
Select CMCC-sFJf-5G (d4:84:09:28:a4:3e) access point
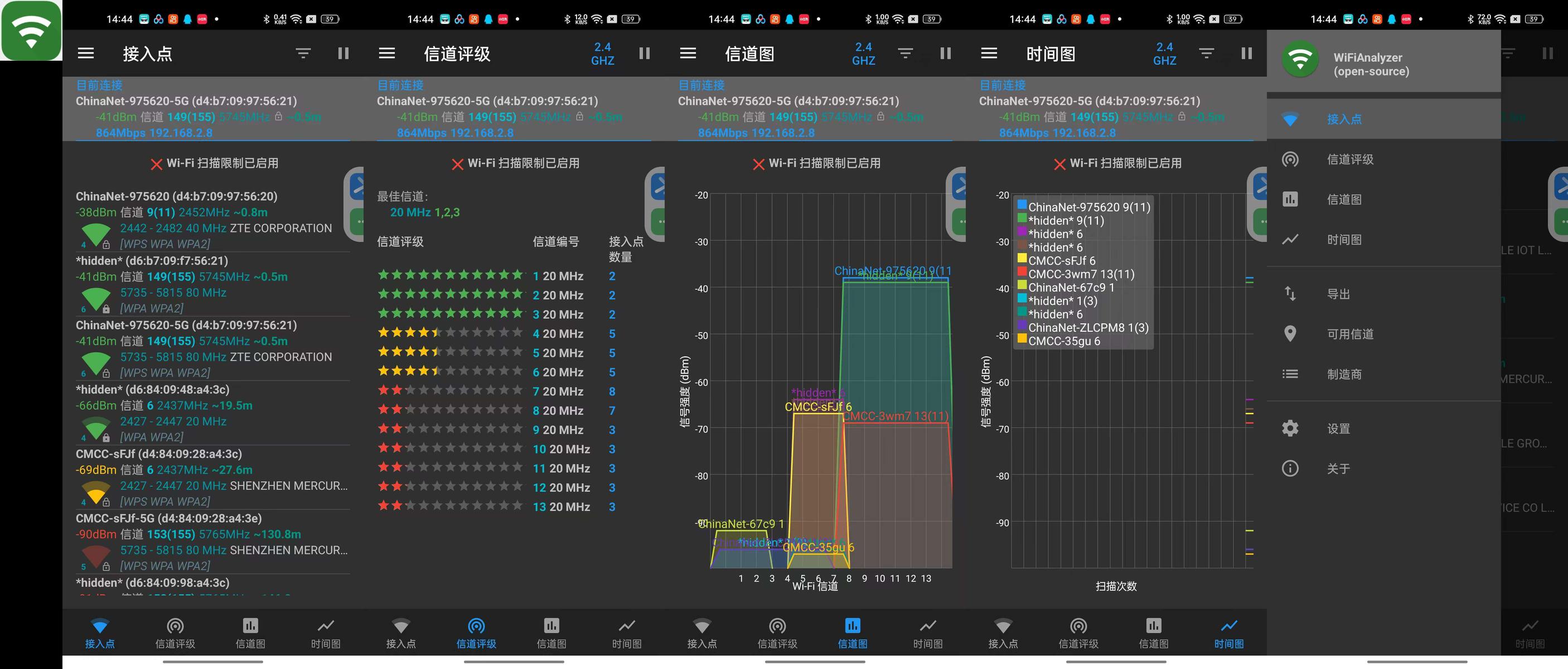tap(212, 542)
